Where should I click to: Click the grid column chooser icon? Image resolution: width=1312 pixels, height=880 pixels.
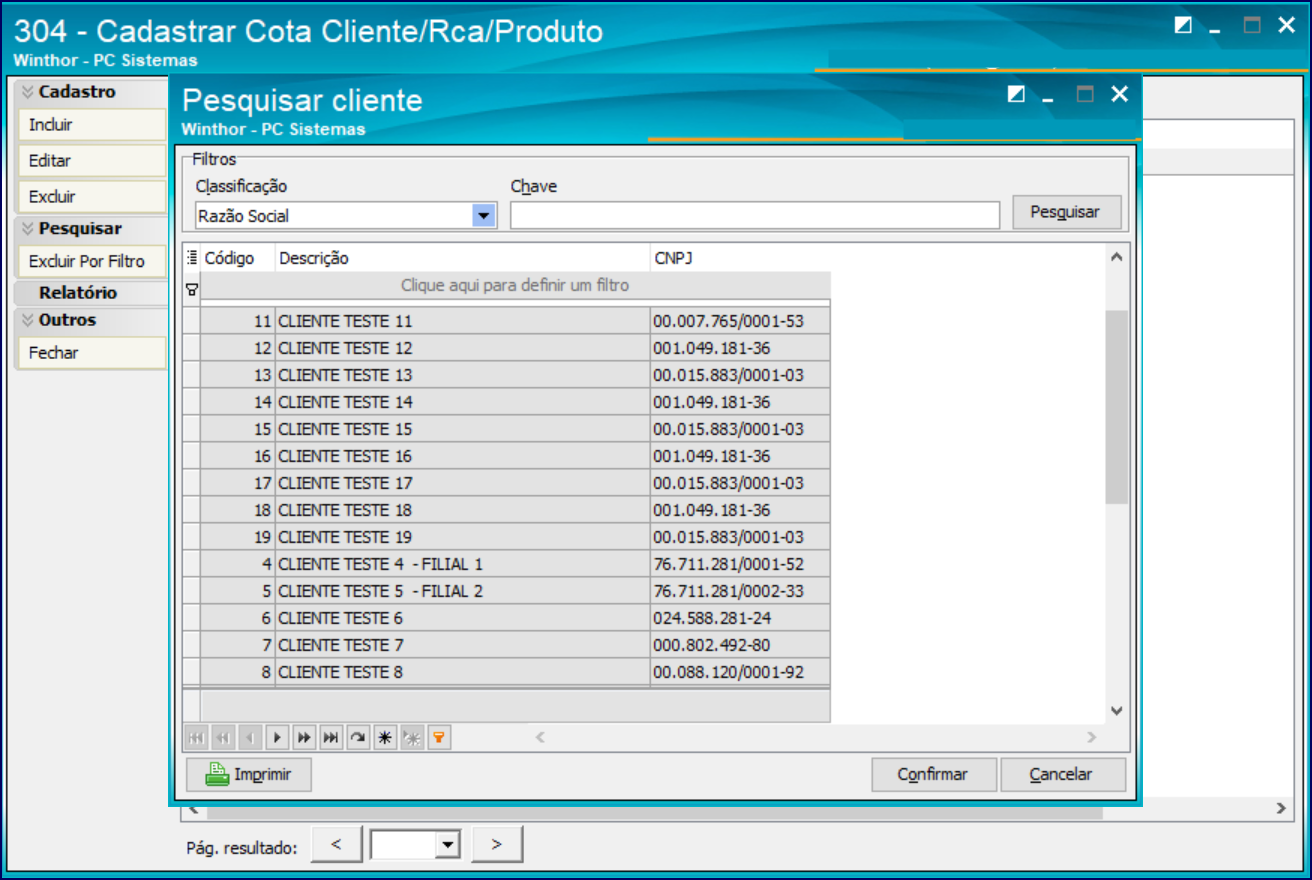(x=192, y=258)
